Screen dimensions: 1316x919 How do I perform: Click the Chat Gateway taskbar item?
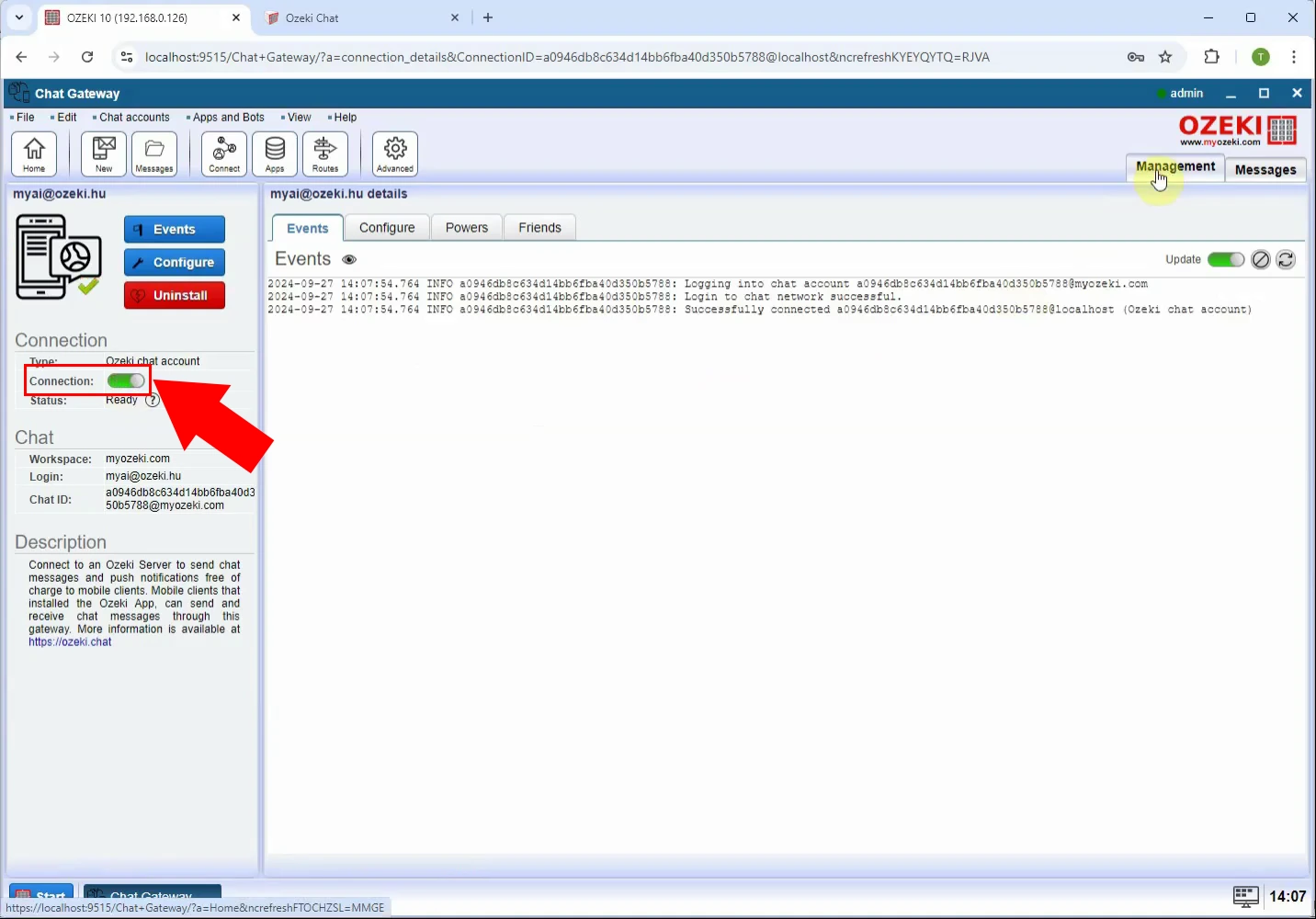pyautogui.click(x=153, y=891)
